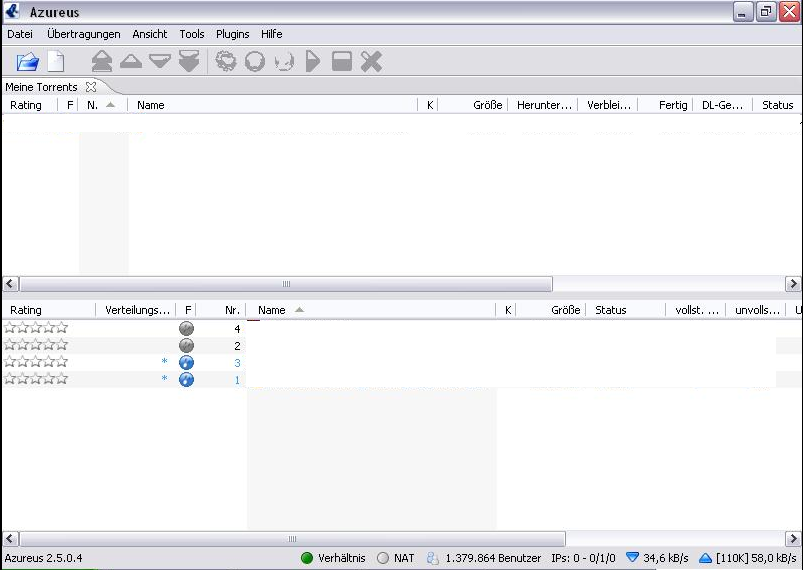
Task: Click blue status icon in row Nr. 3
Action: [186, 363]
